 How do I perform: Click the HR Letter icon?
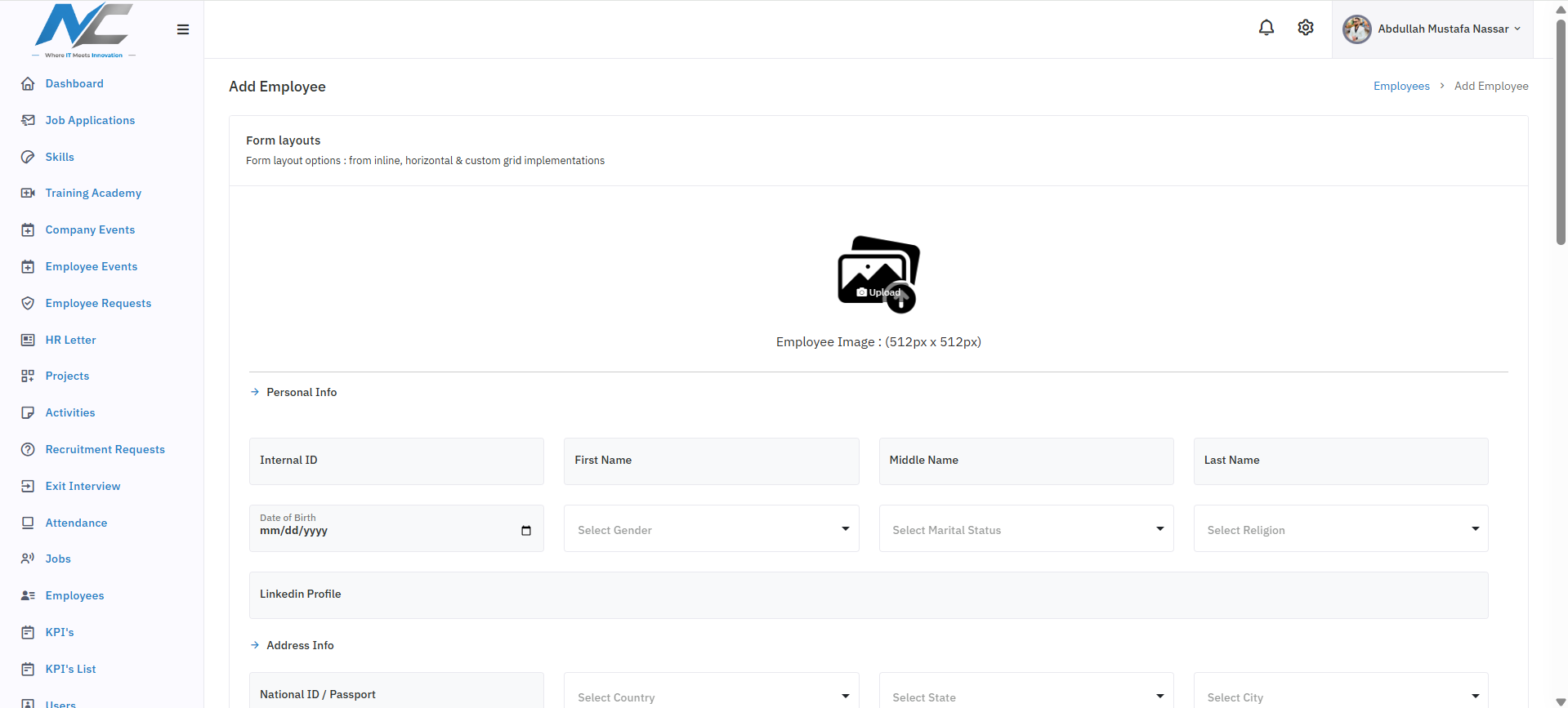coord(28,340)
